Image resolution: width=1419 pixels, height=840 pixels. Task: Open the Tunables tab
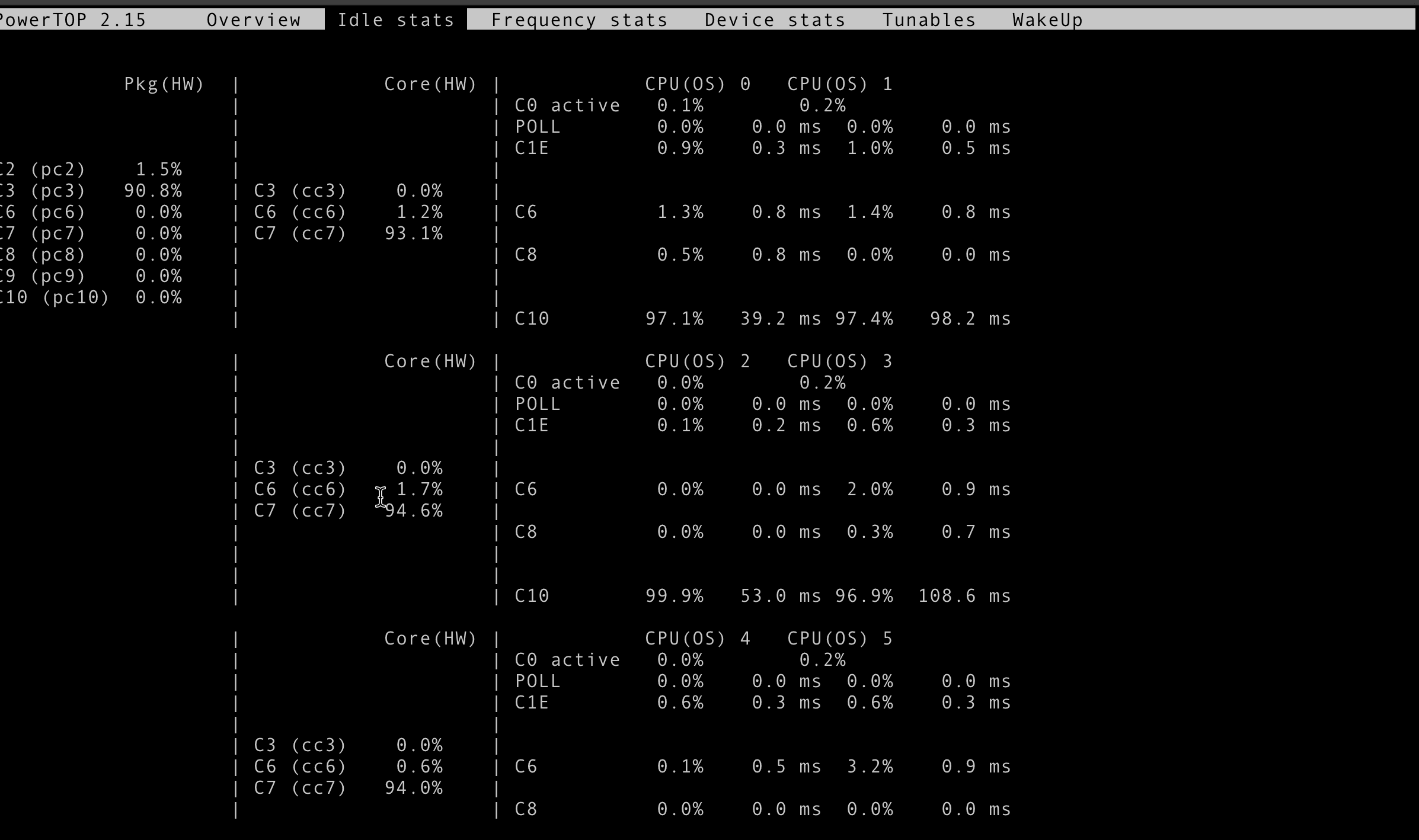(929, 20)
